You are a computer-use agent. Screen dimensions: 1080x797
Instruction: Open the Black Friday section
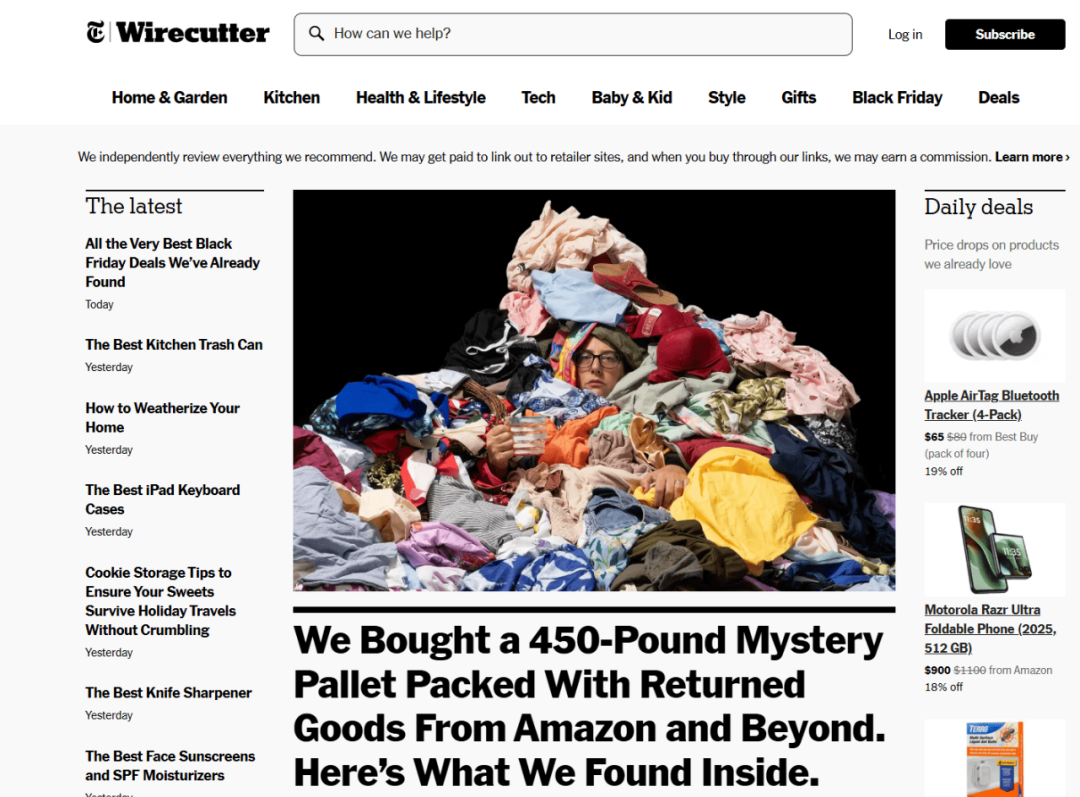[897, 98]
